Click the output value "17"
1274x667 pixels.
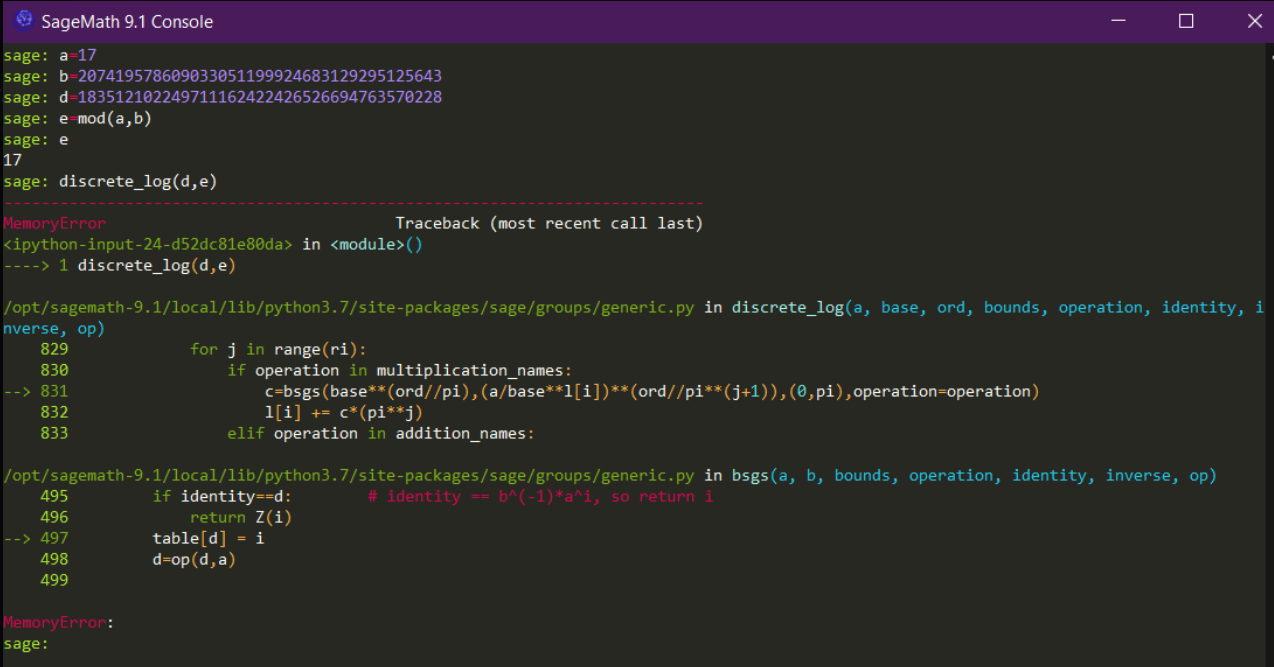click(13, 160)
